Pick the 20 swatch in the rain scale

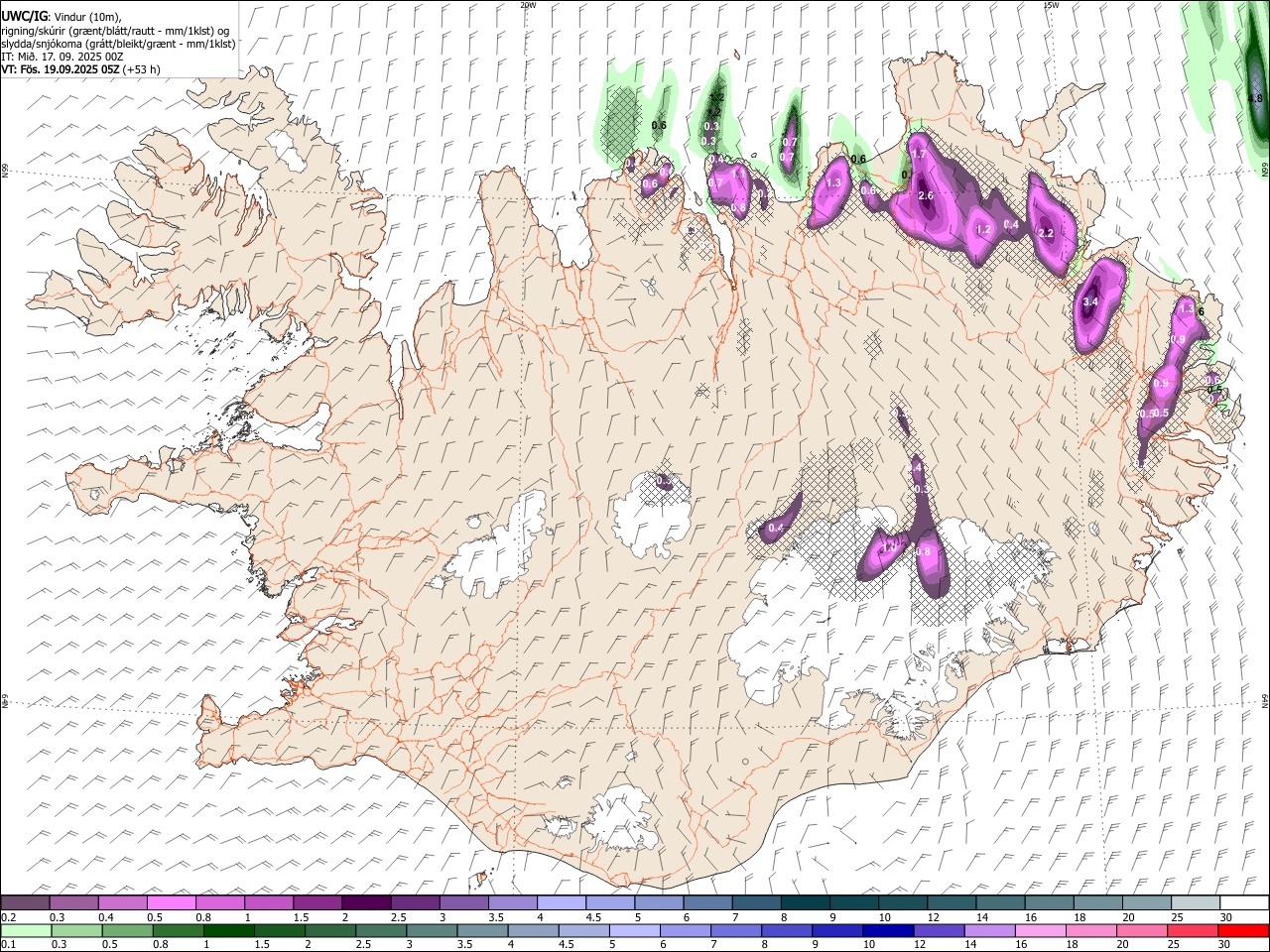(1141, 930)
